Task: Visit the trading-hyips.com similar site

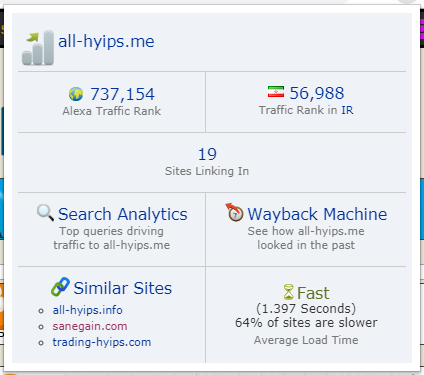Action: 102,342
